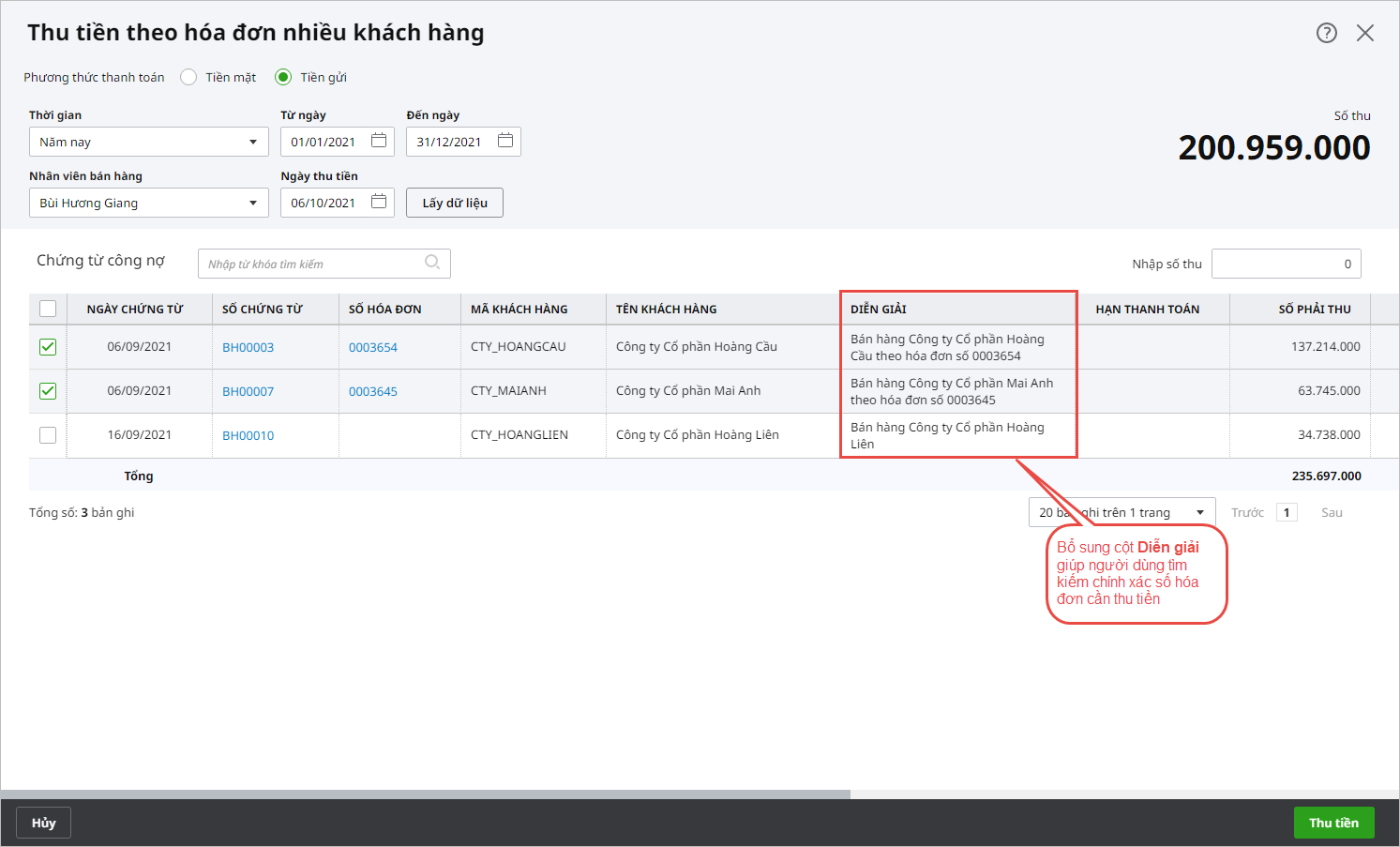
Task: Click the Lấy dữ liệu button
Action: (455, 203)
